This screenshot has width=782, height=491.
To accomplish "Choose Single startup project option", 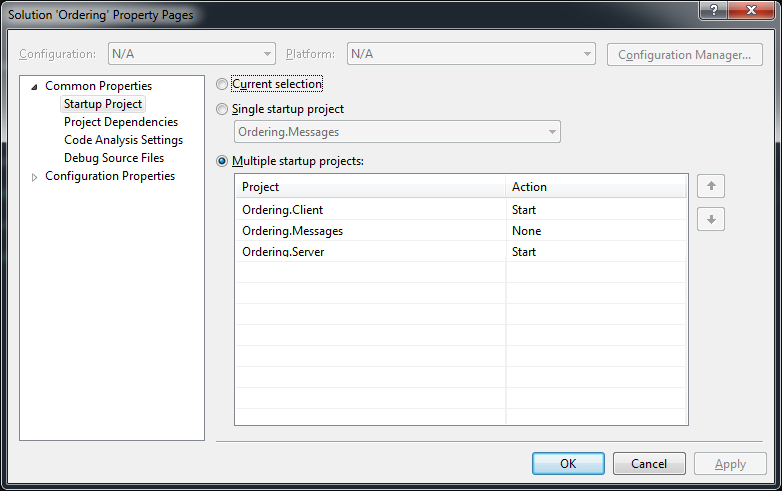I will tap(222, 109).
